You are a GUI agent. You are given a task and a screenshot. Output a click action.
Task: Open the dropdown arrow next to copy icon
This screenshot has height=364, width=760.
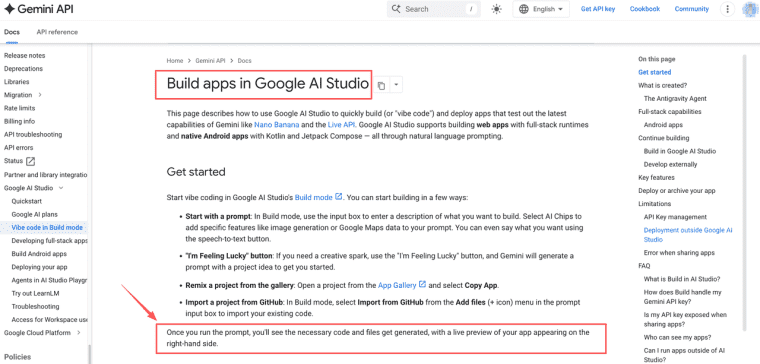coord(396,85)
